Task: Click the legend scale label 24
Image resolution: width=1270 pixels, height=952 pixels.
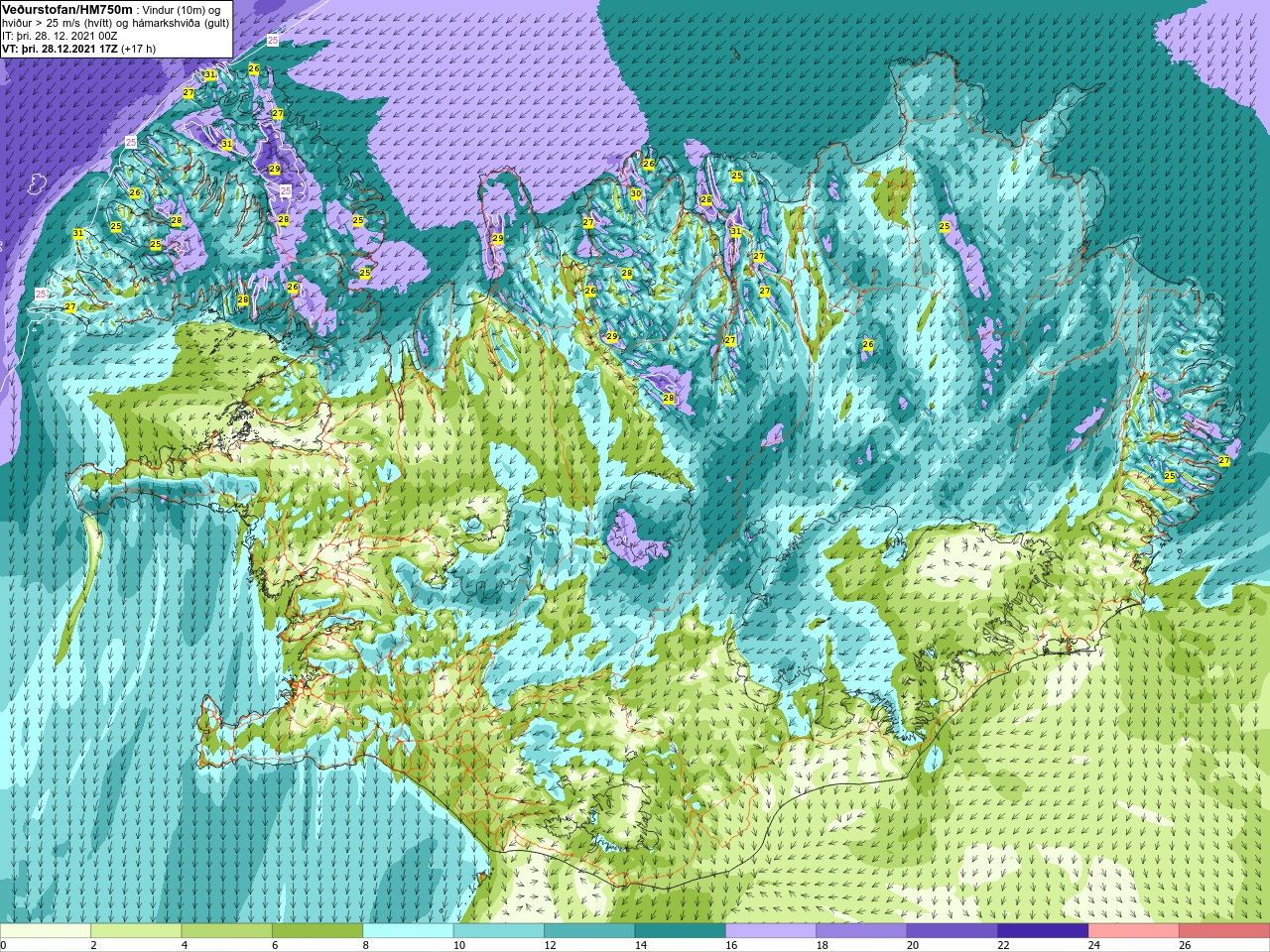Action: click(x=1093, y=945)
